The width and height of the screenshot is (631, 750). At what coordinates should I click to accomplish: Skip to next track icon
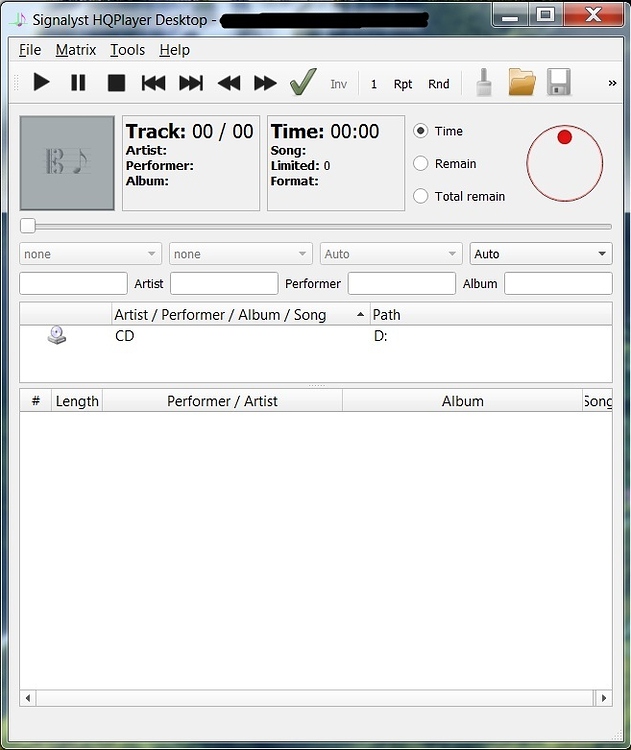point(191,83)
